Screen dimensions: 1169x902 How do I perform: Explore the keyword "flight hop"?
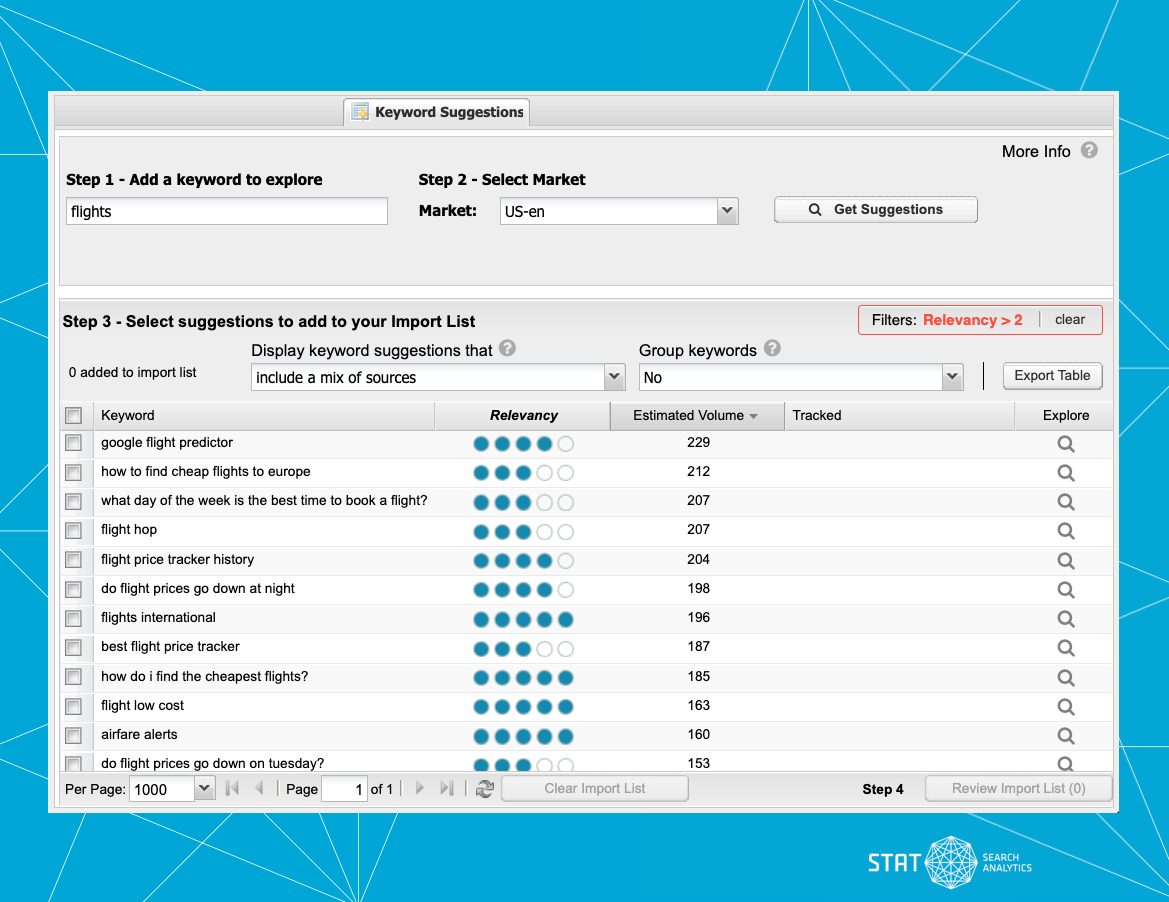tap(1065, 531)
